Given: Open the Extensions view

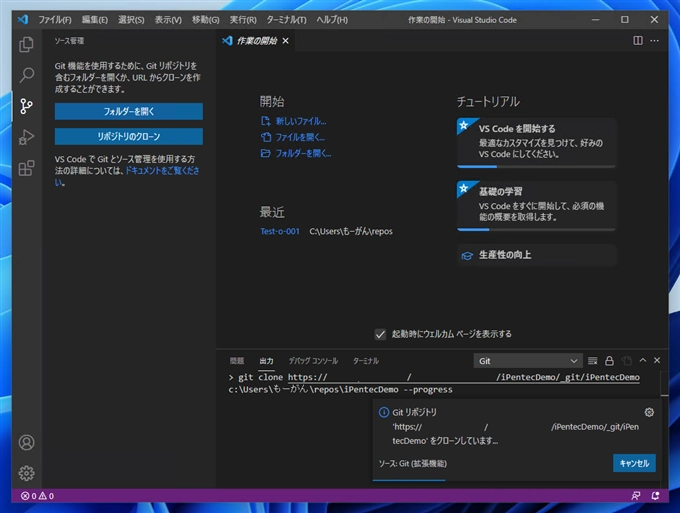Looking at the screenshot, I should click(26, 168).
